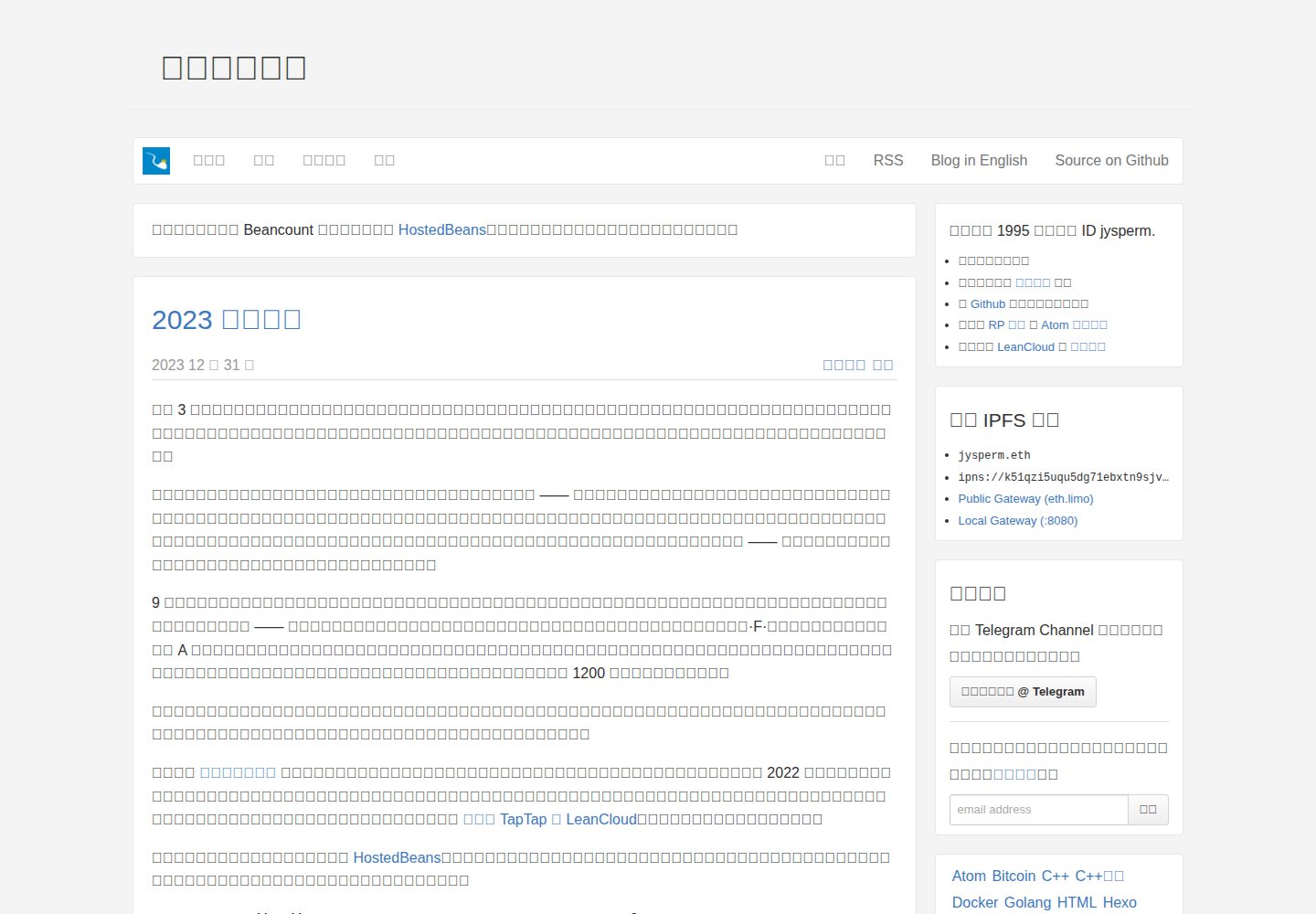Click the submit button beside email field
Screen dimensions: 1316x914
pyautogui.click(x=1149, y=810)
